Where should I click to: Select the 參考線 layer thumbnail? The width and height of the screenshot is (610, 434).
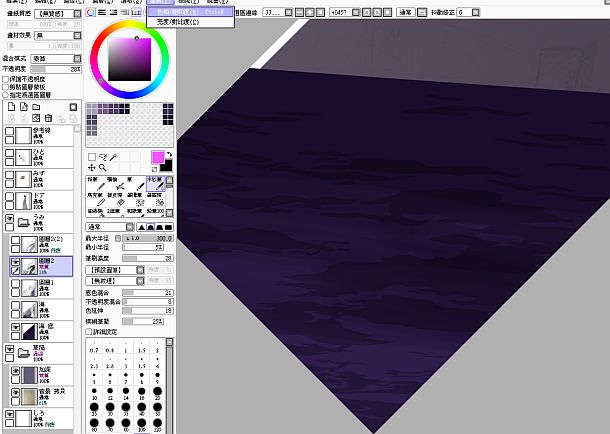23,135
